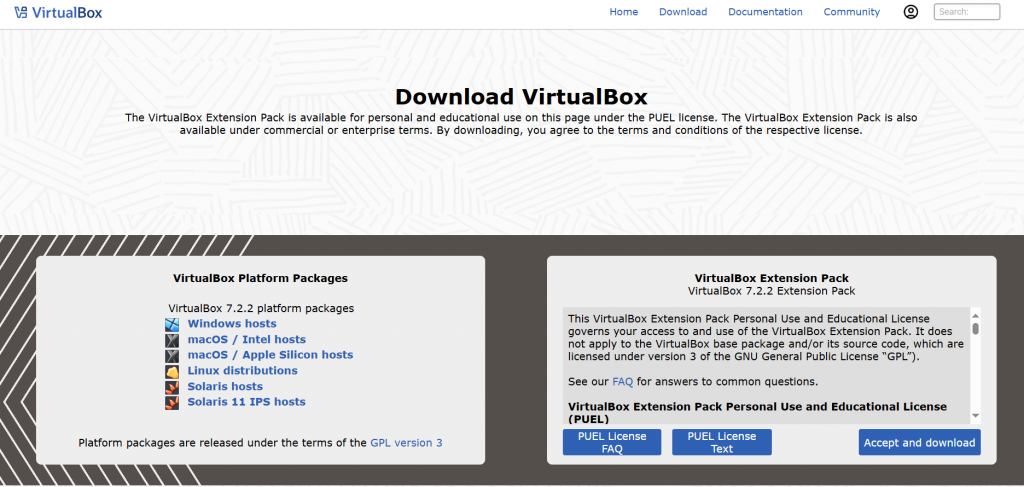Open the GPL version 3 link
1024x487 pixels.
point(406,443)
